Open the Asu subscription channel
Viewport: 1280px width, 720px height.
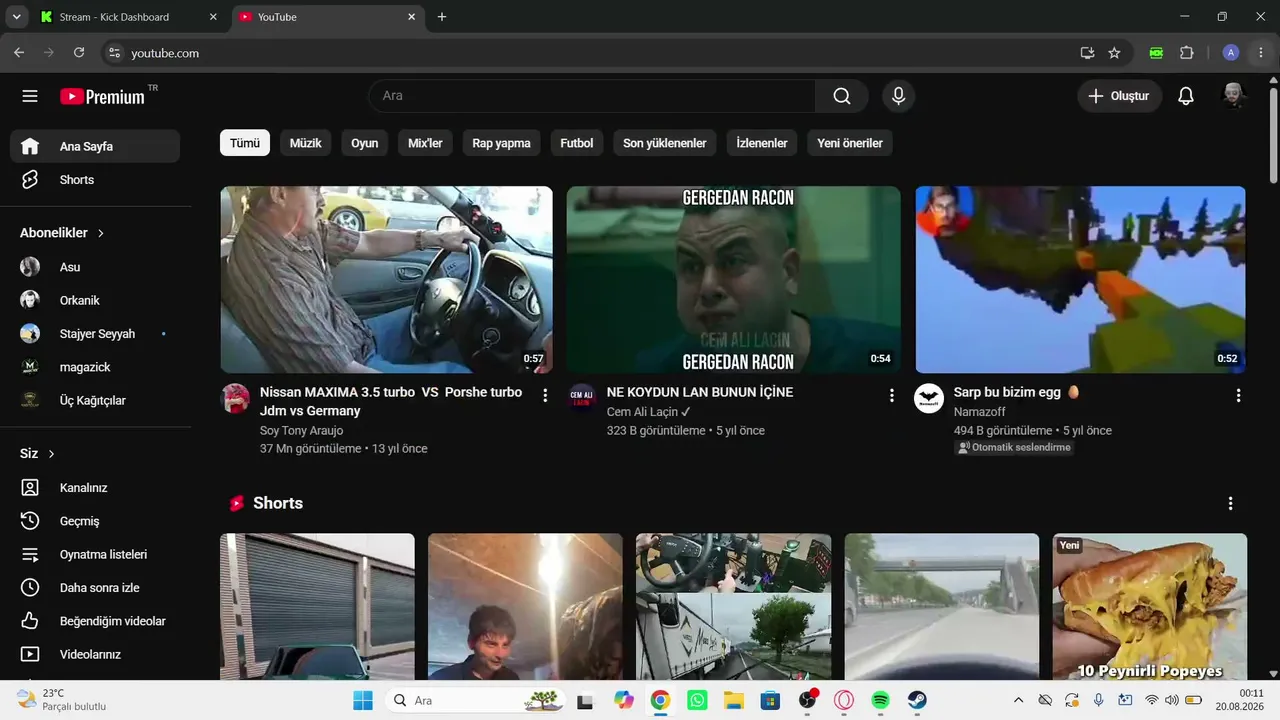95,267
